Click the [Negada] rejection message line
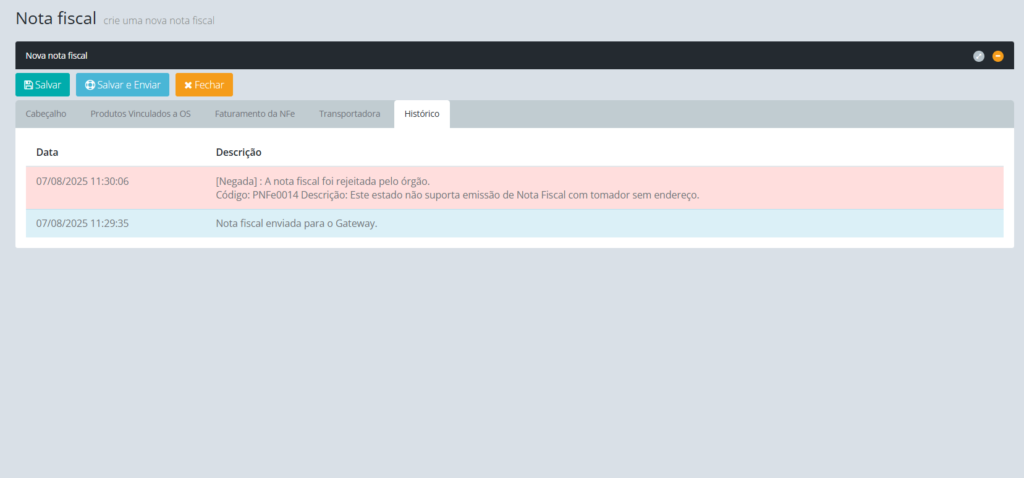This screenshot has width=1024, height=478. [x=322, y=181]
